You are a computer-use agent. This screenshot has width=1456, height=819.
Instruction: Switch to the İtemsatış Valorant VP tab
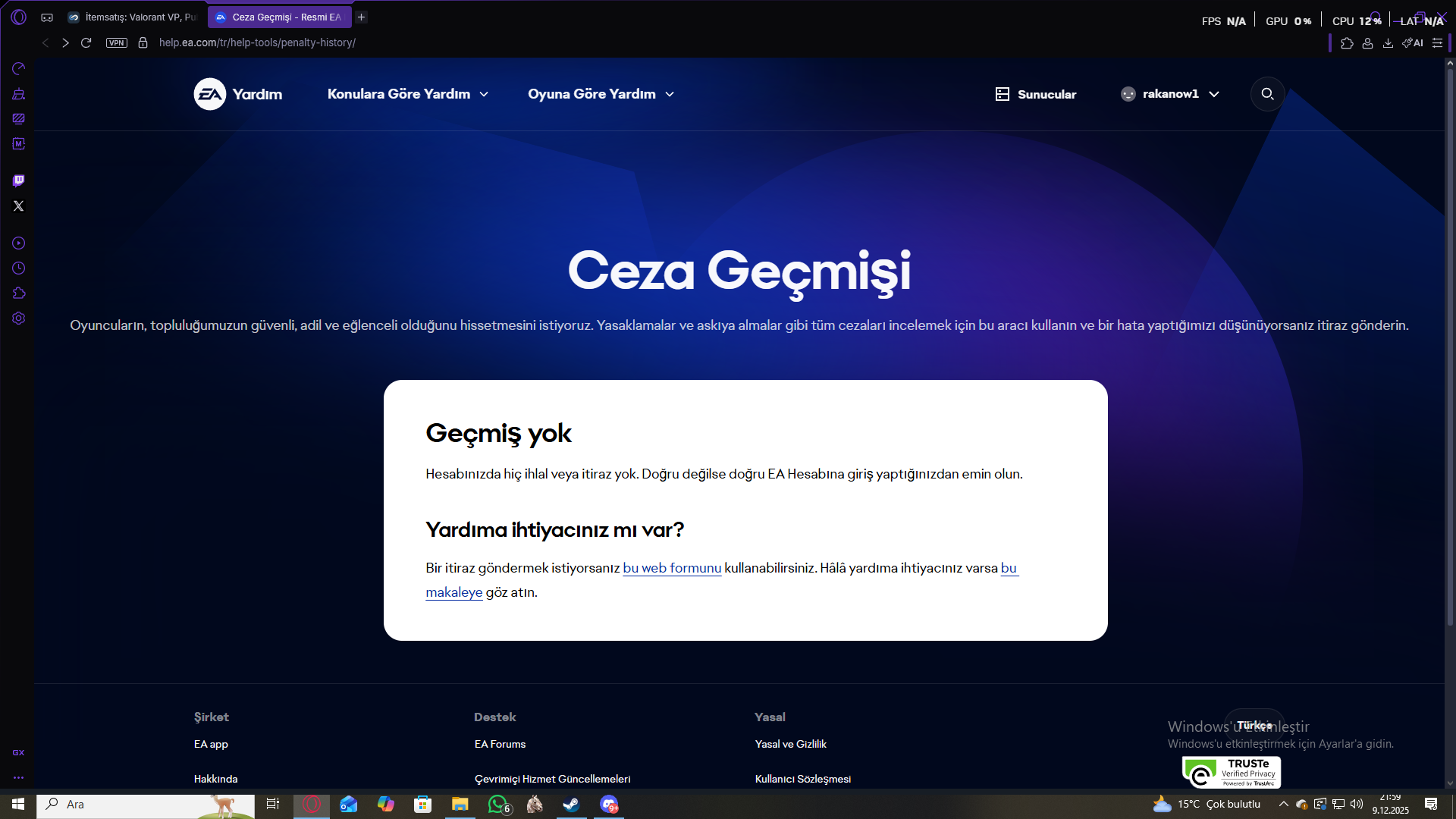pos(133,17)
